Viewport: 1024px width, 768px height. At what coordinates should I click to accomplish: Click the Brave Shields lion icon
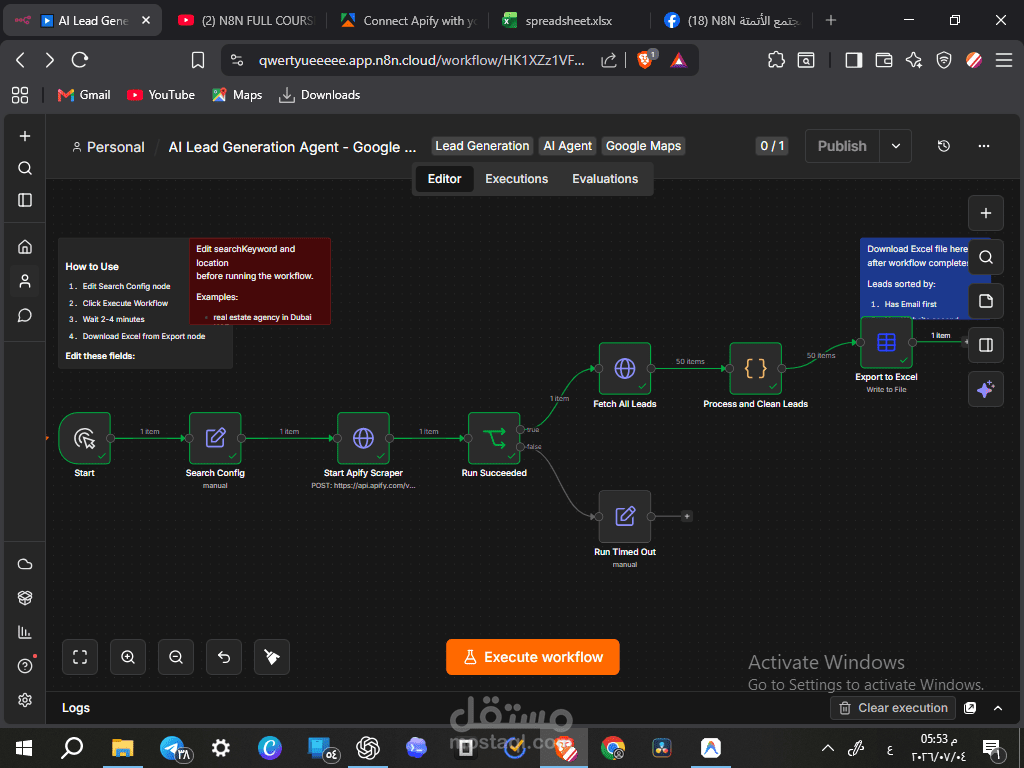(645, 60)
